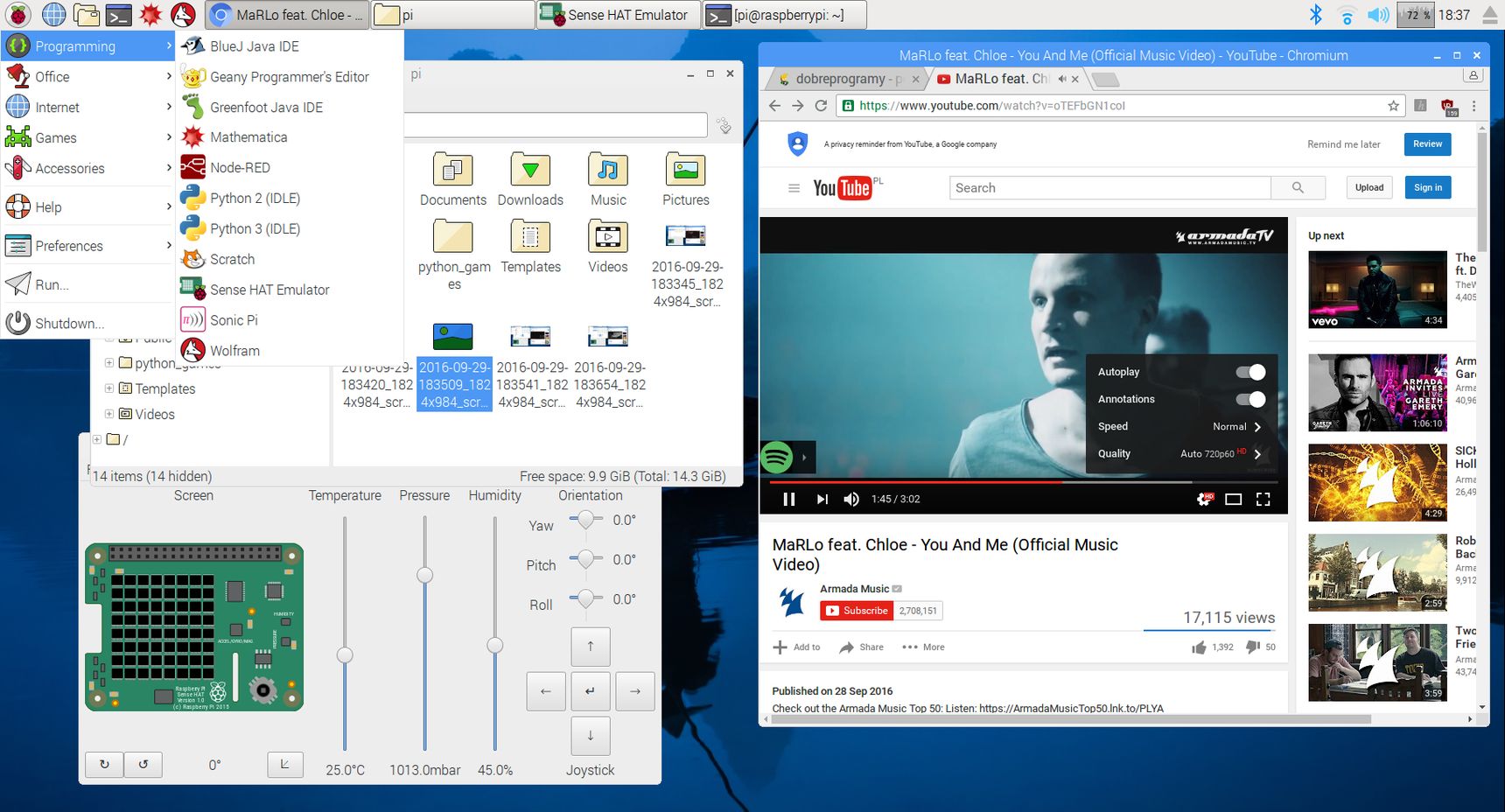Pause the YouTube video
This screenshot has width=1505, height=812.
coord(788,499)
